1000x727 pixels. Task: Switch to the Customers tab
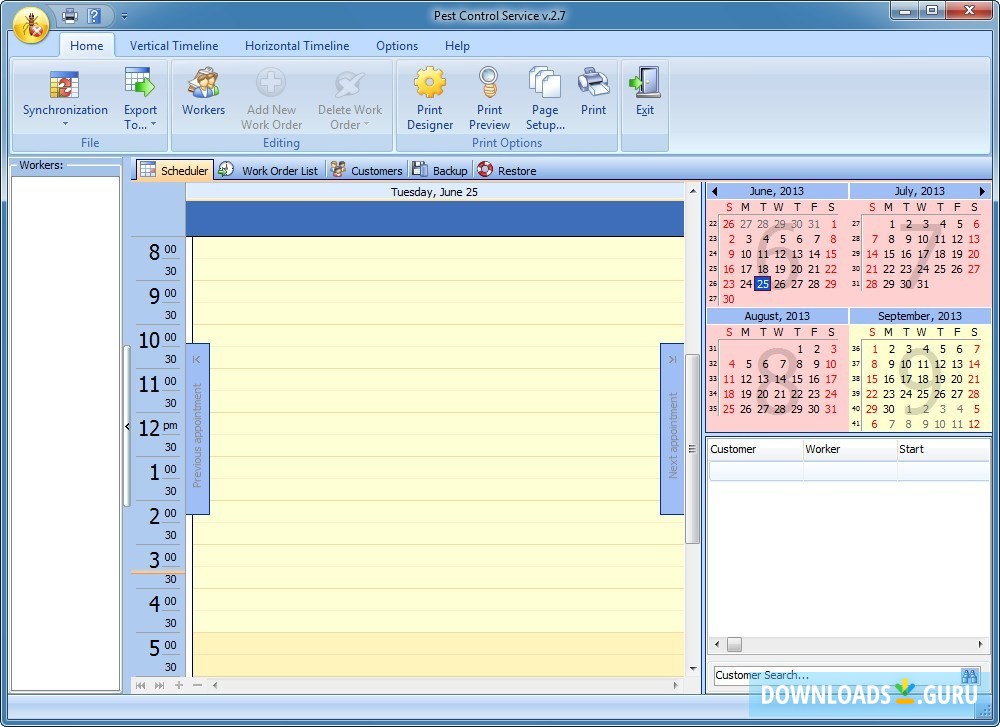(x=367, y=170)
